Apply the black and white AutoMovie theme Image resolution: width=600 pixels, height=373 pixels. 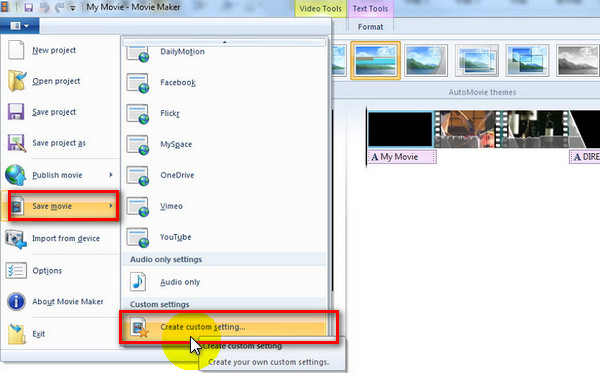coord(577,61)
